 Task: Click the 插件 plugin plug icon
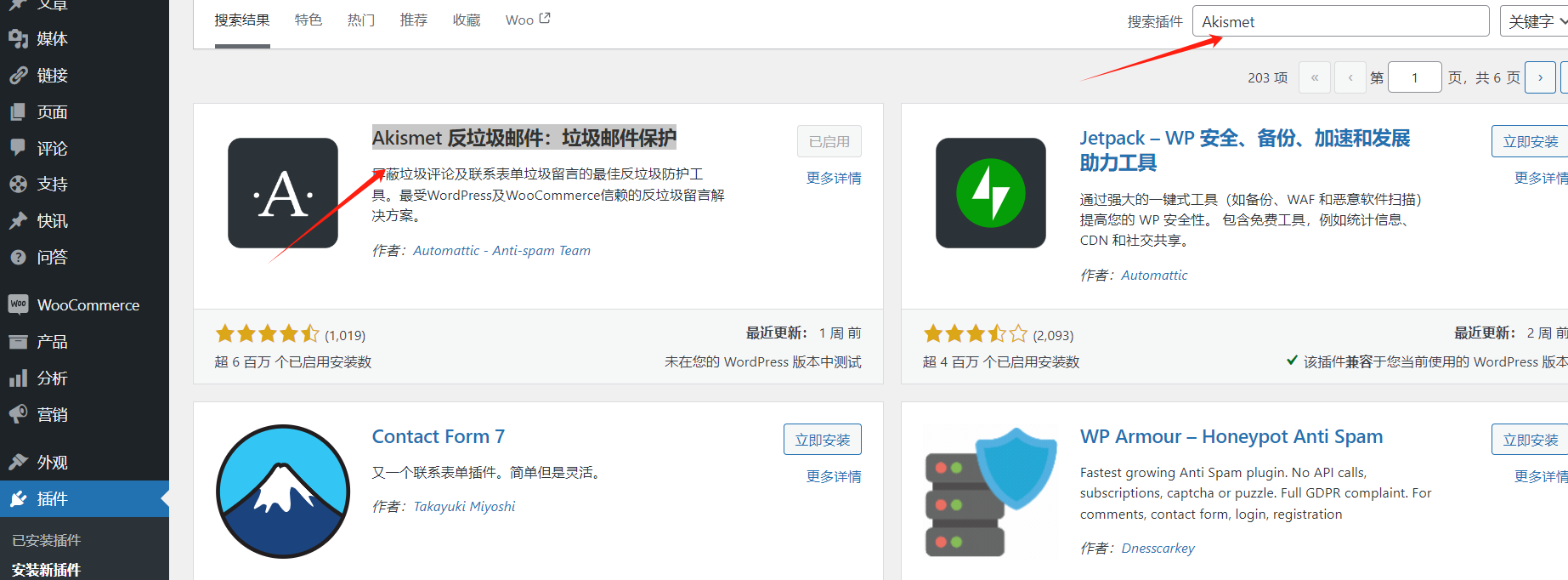(19, 498)
